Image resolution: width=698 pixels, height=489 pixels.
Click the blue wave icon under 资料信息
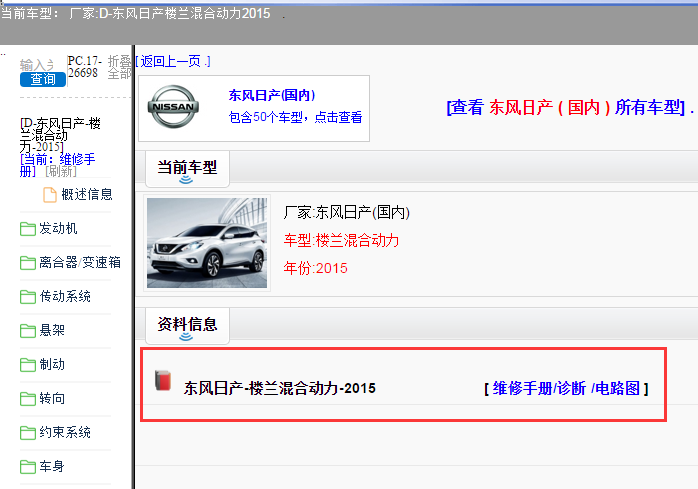tap(186, 337)
